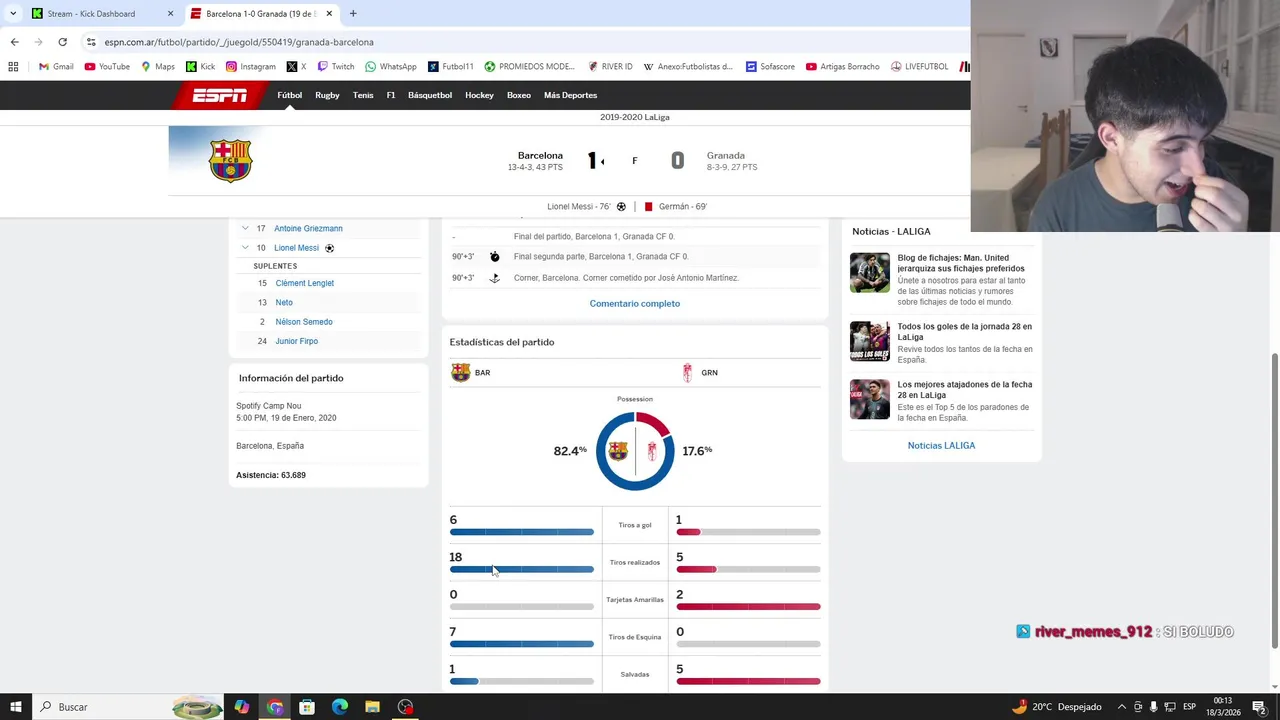Reload the current page

click(62, 42)
